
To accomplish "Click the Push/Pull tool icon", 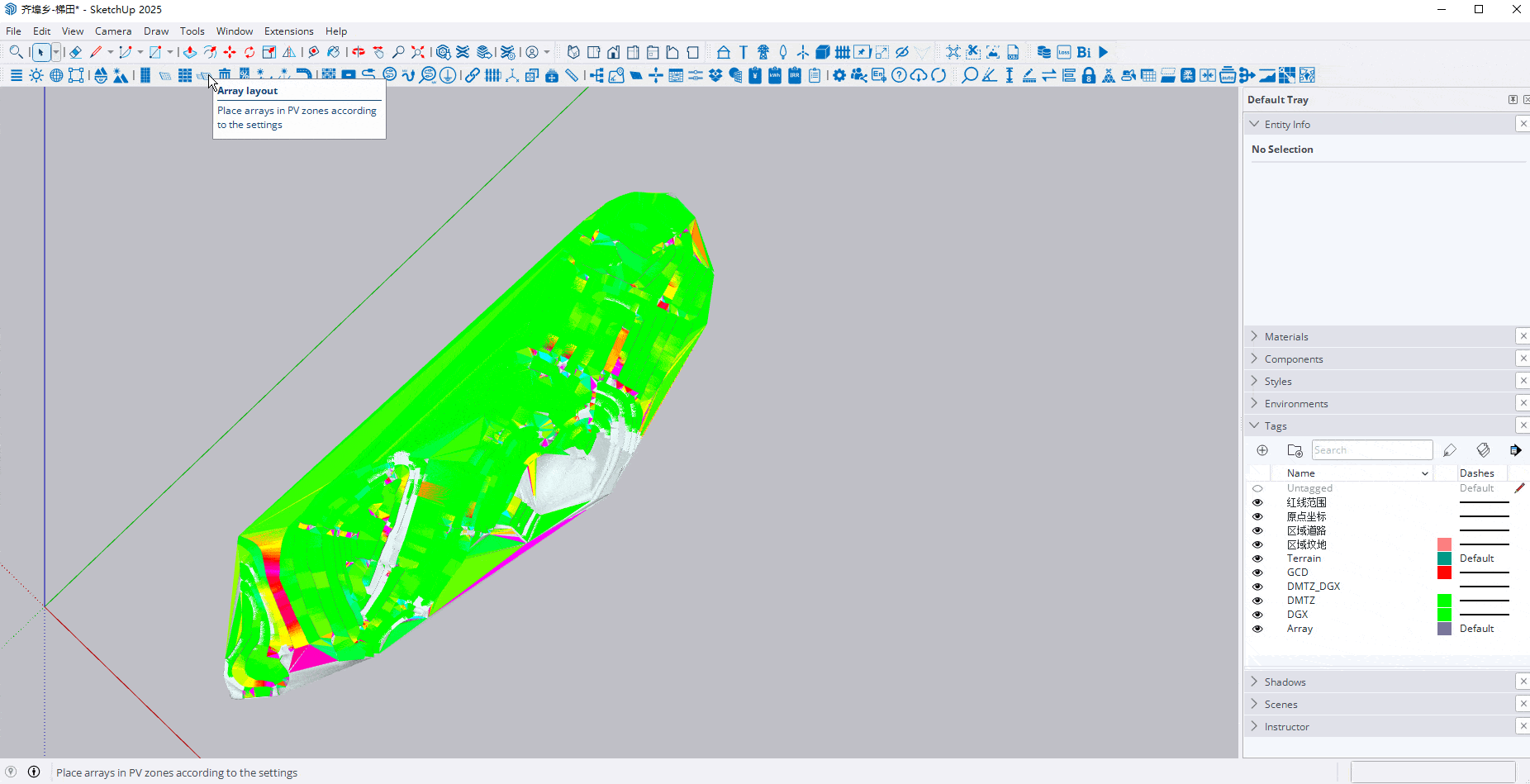I will coord(189,52).
